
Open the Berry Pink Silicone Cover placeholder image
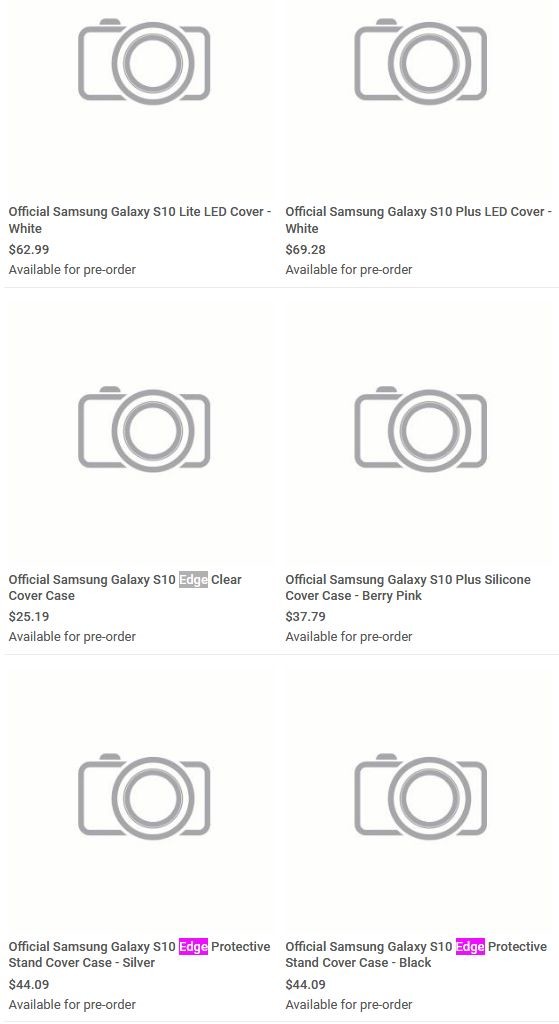pos(421,429)
